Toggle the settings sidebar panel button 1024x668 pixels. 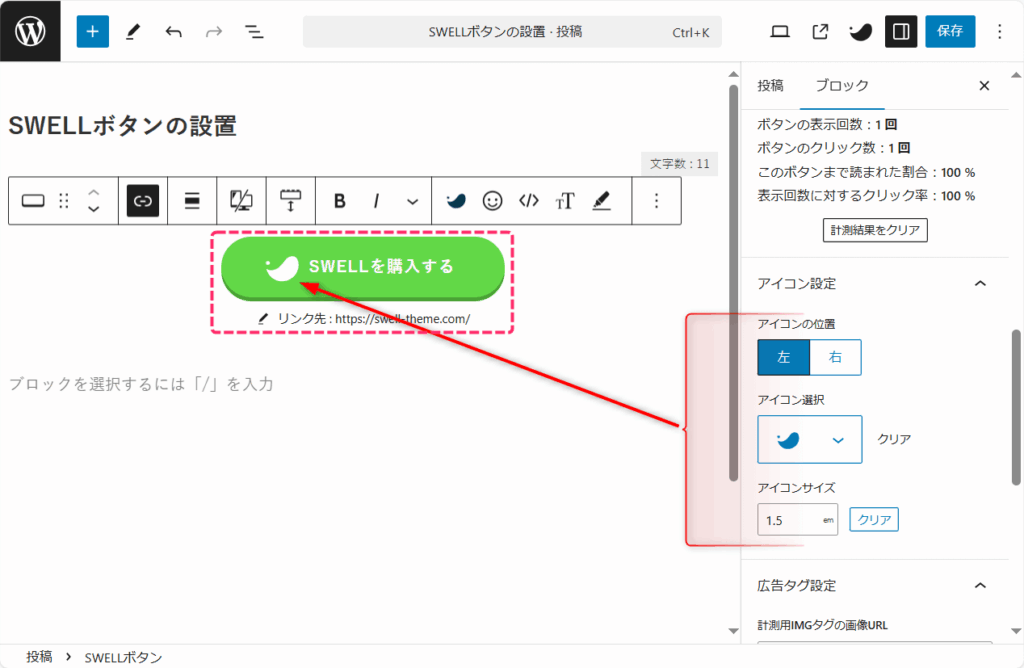[900, 31]
